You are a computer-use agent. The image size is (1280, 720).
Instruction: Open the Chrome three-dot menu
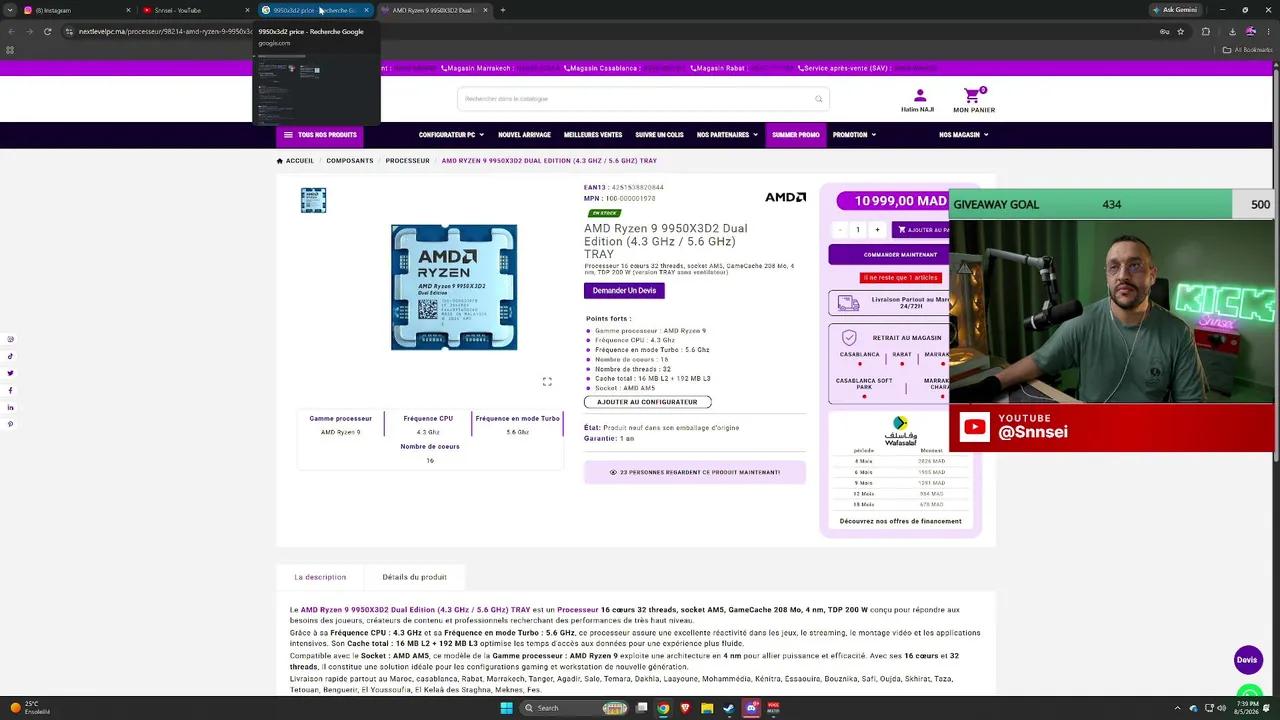click(x=1270, y=31)
